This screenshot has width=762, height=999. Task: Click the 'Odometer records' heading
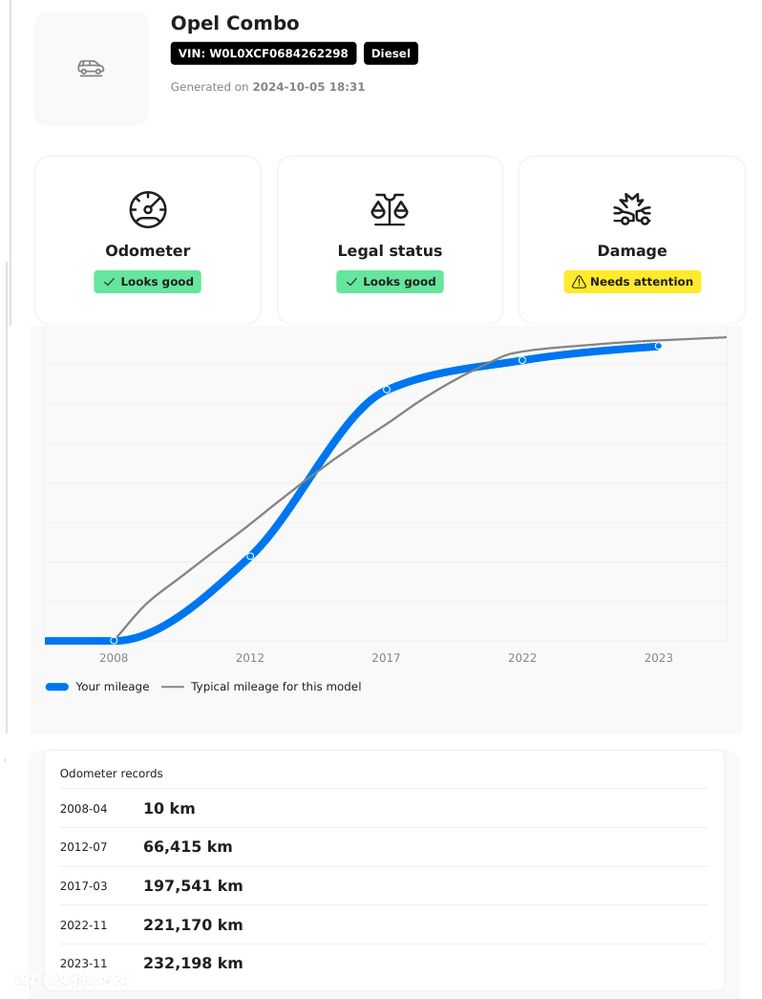111,773
